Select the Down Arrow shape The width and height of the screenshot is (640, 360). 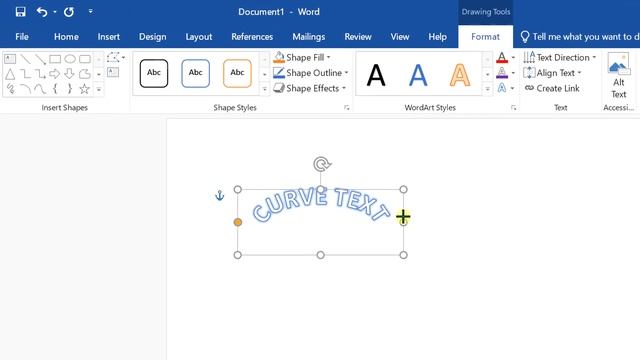click(x=69, y=74)
